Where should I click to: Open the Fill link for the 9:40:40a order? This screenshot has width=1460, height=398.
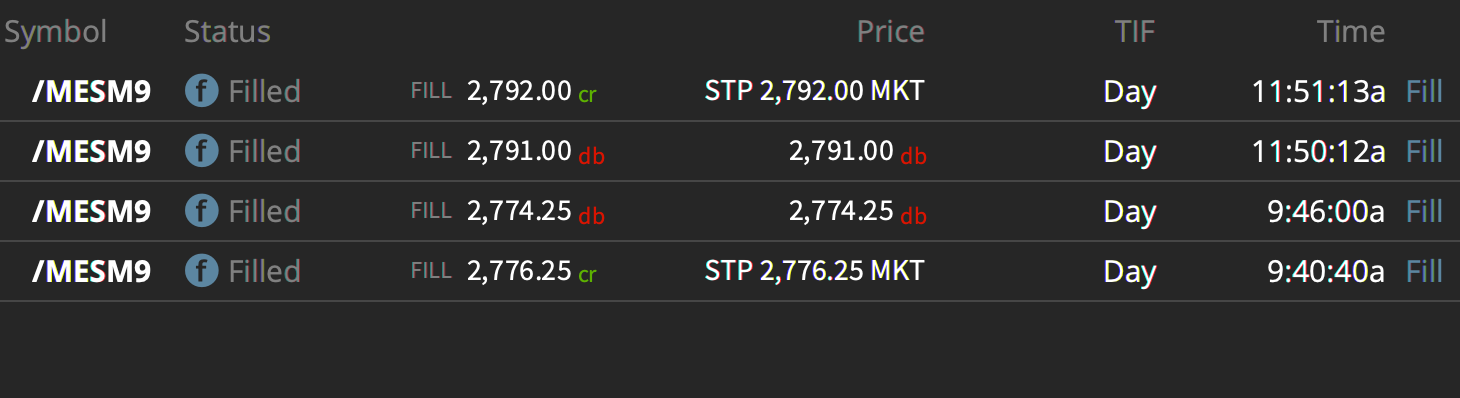[x=1424, y=272]
